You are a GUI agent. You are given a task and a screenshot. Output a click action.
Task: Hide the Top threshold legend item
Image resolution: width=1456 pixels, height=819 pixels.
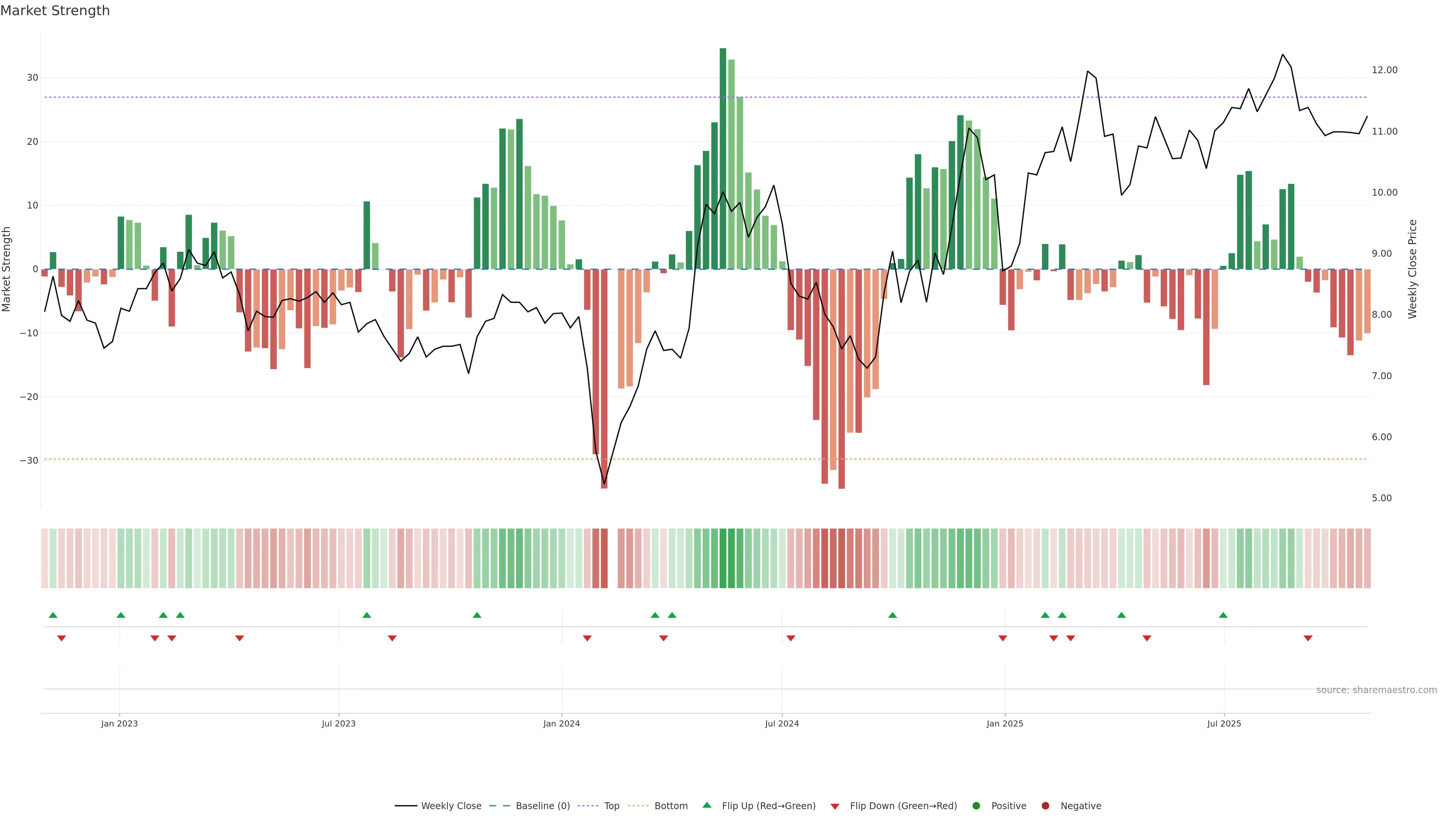pos(611,805)
